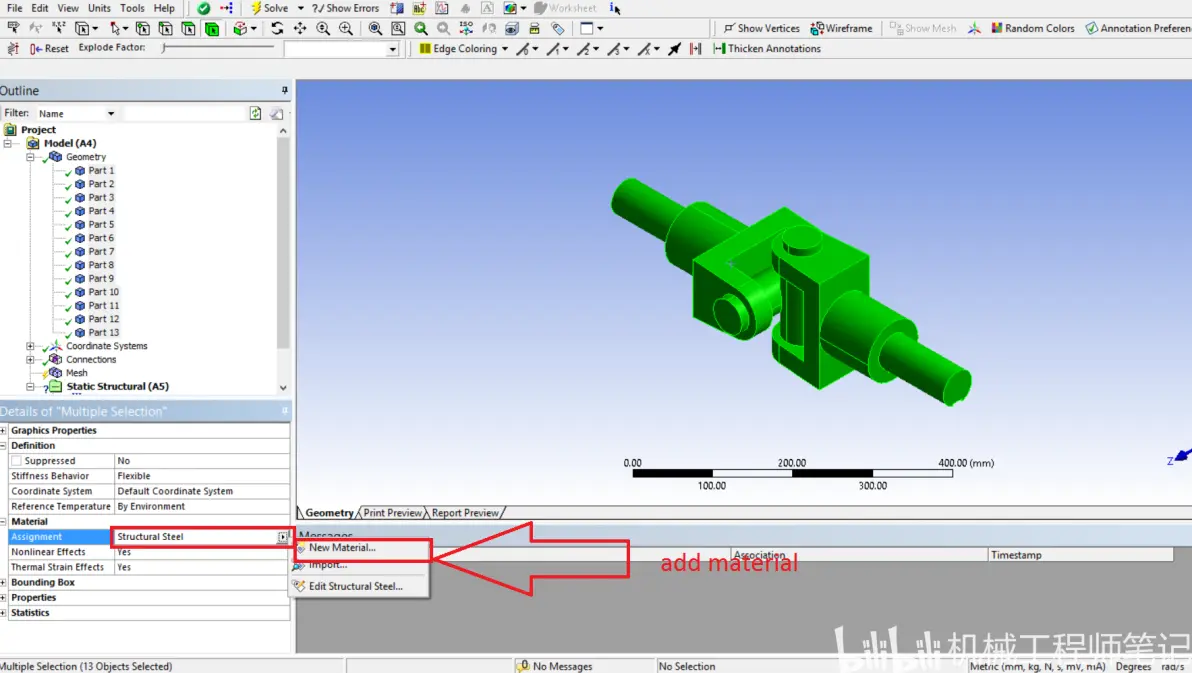The width and height of the screenshot is (1192, 673).
Task: Toggle Wireframe display mode
Action: [842, 28]
